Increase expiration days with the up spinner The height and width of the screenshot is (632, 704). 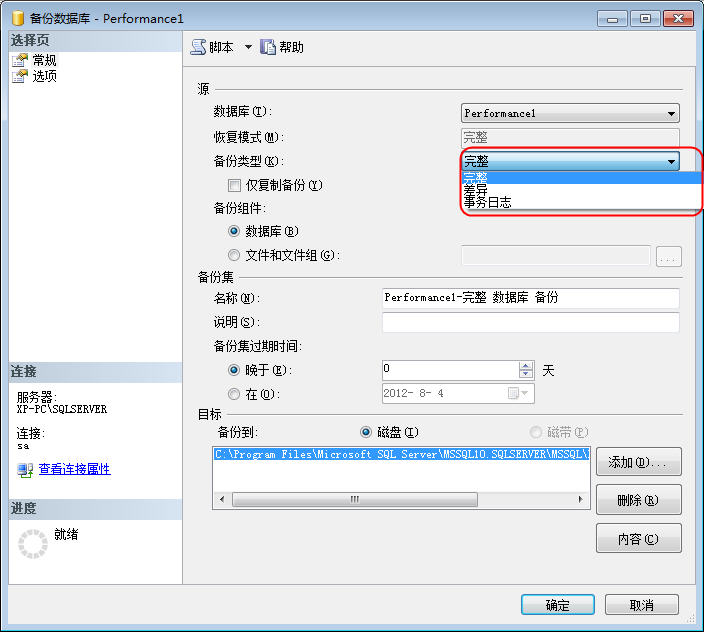click(525, 366)
